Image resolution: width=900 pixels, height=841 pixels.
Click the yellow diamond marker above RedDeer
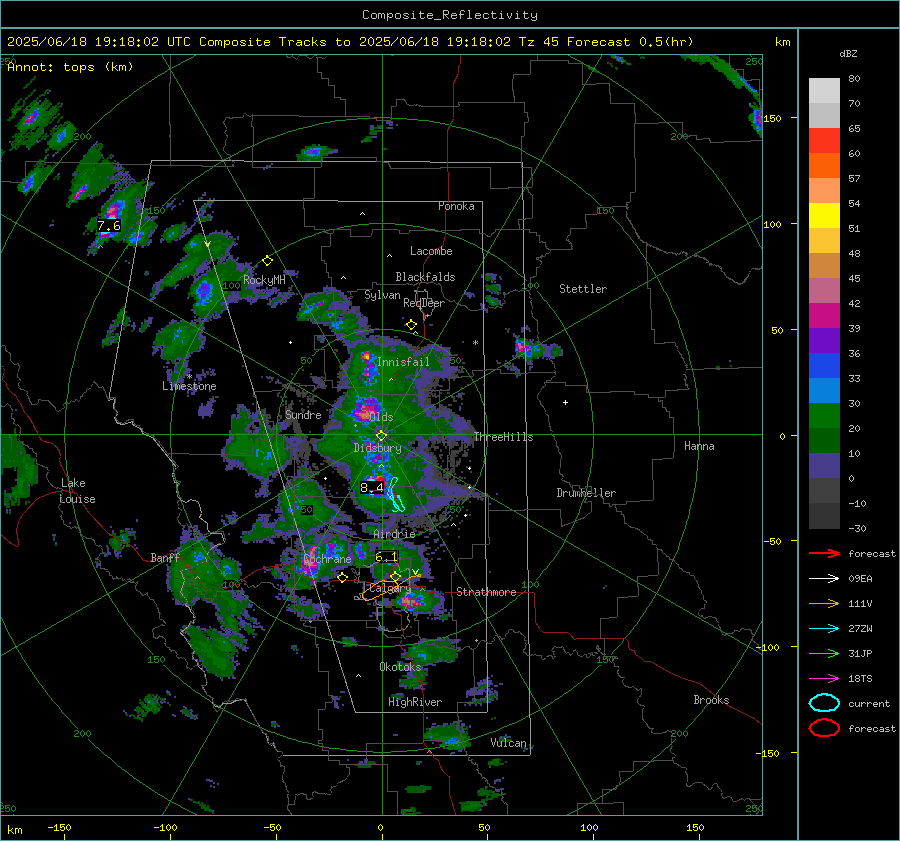tap(411, 325)
